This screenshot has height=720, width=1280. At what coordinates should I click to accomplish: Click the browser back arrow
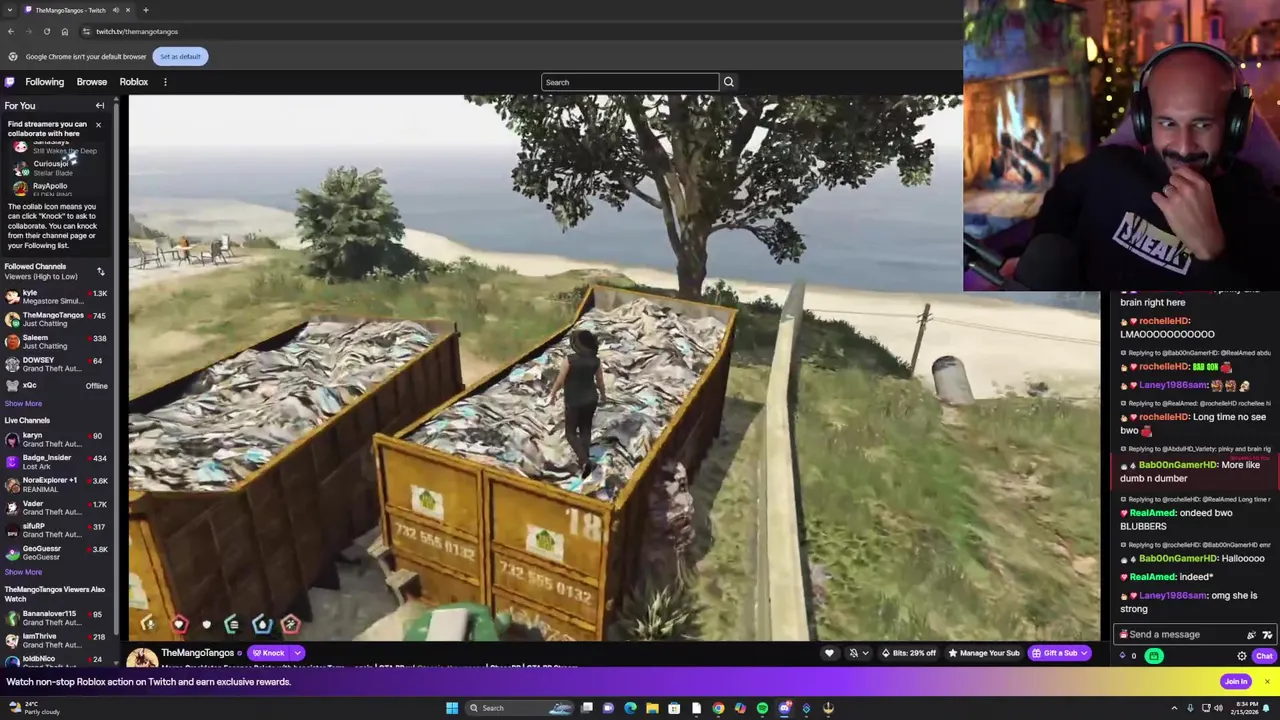[x=11, y=31]
